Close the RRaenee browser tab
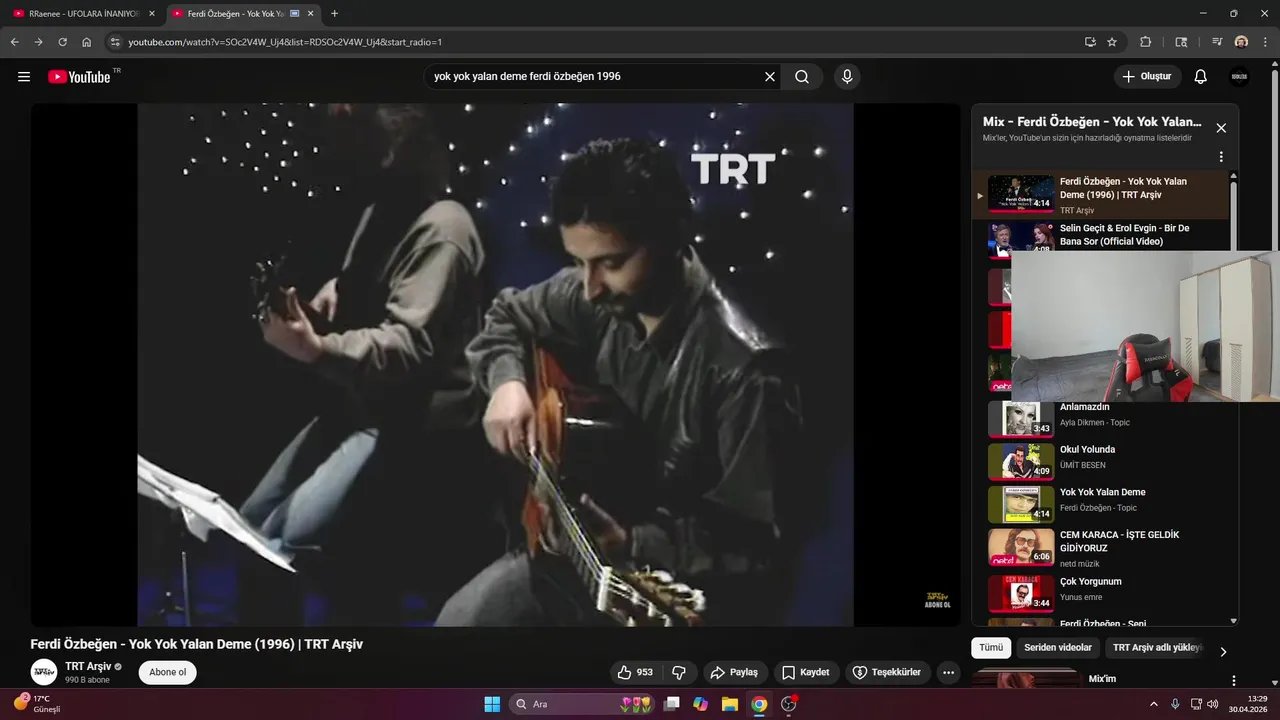The height and width of the screenshot is (720, 1280). (152, 14)
